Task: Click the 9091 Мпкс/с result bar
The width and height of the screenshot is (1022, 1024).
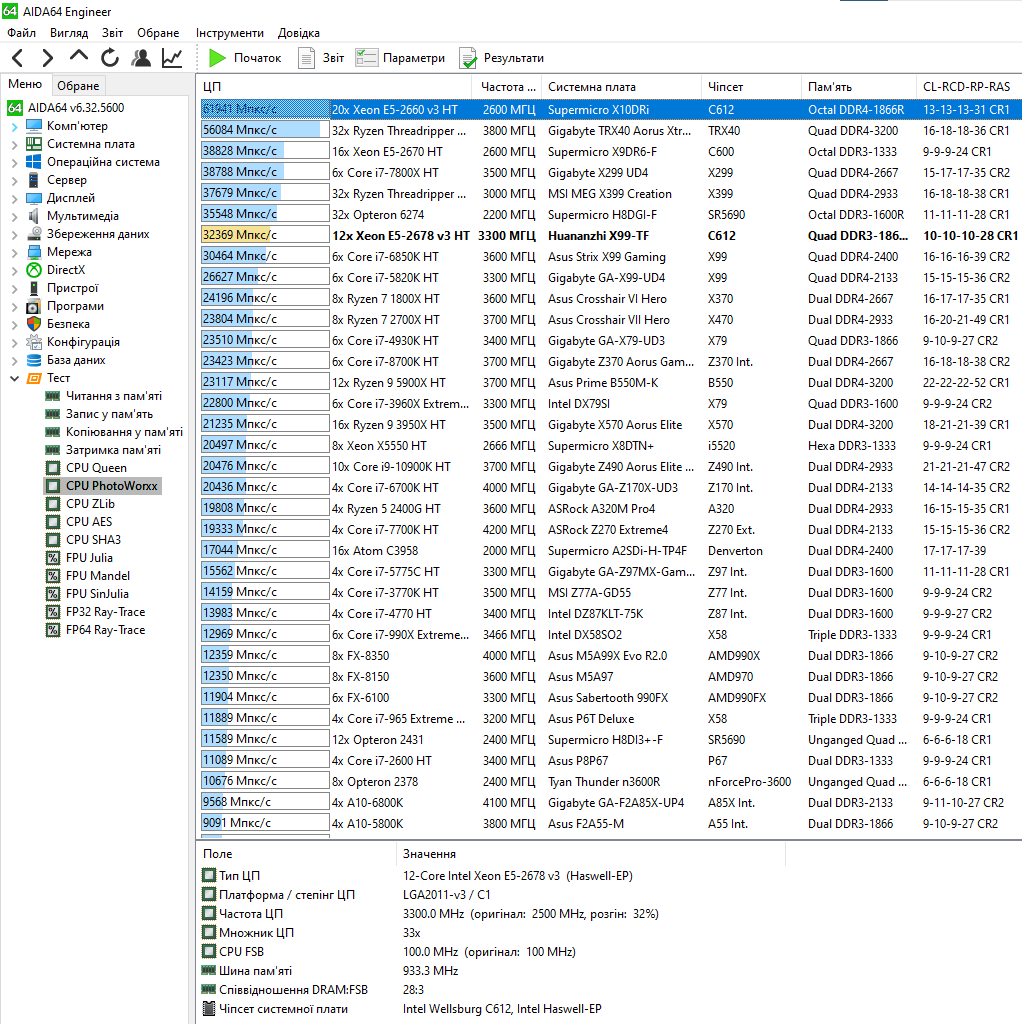Action: 265,823
